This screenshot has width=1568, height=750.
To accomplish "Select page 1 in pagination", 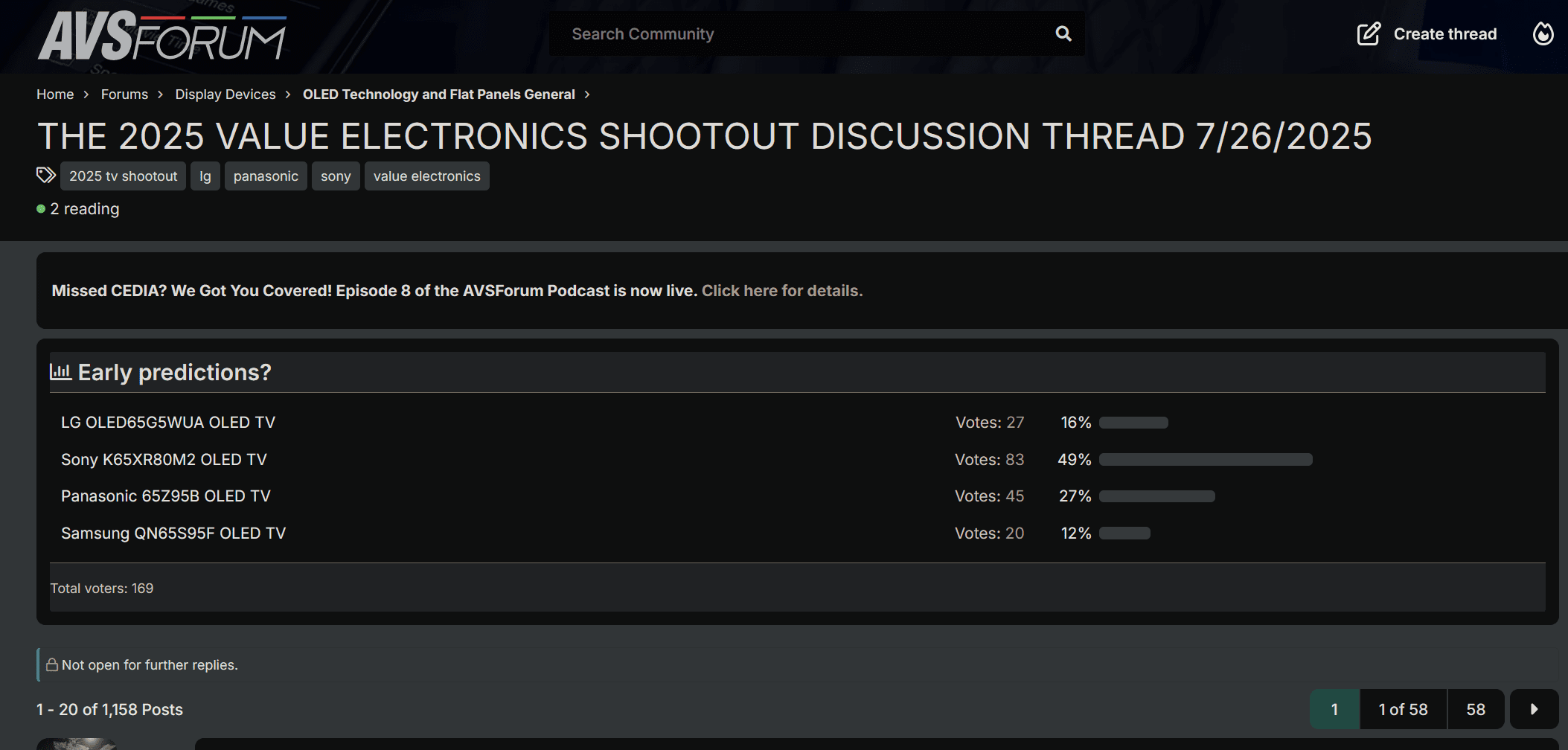I will [x=1334, y=709].
